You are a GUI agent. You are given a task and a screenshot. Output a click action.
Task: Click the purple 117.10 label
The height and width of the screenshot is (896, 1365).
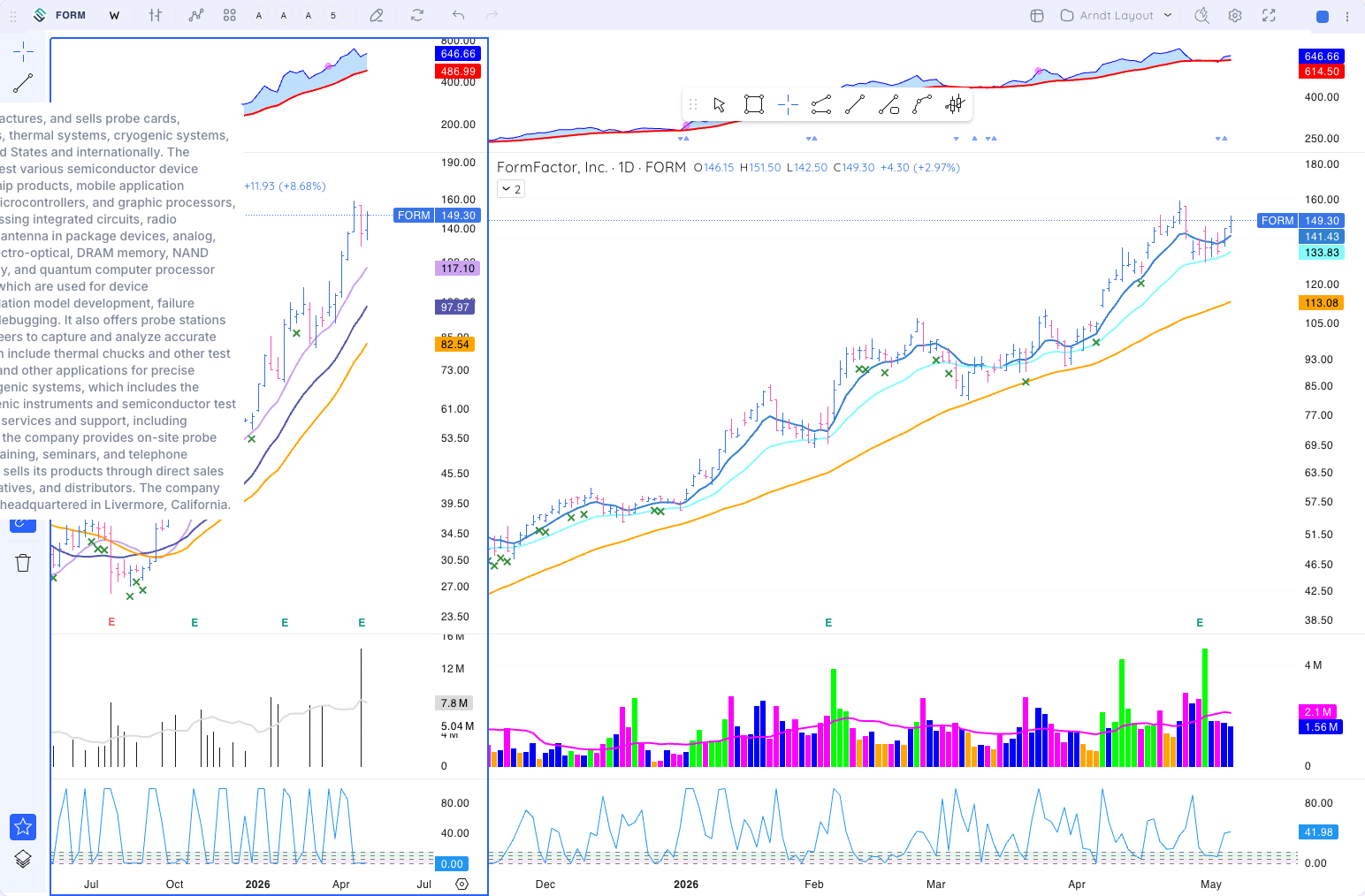458,269
